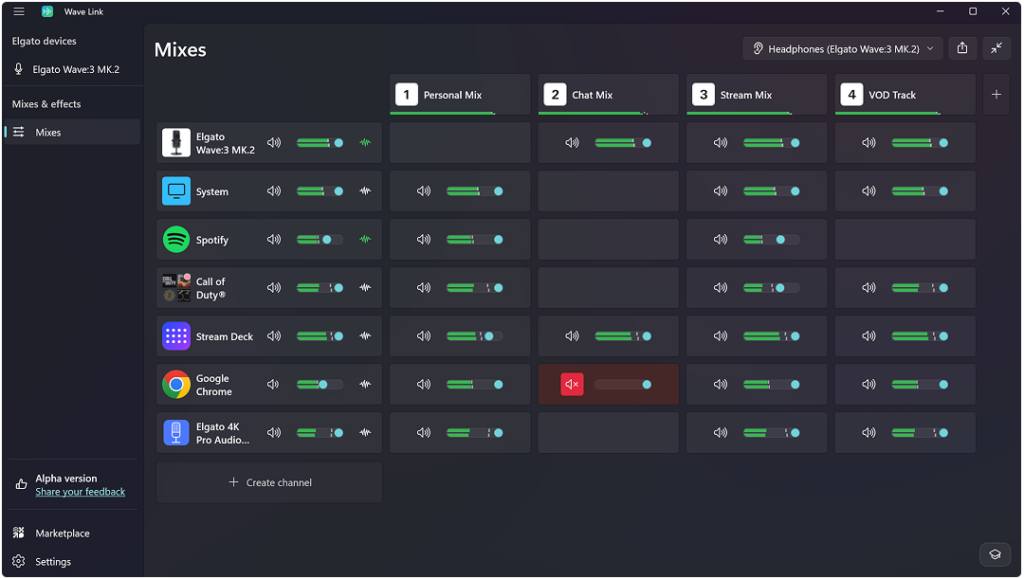Open the Mixes sidebar item
1024x579 pixels.
tap(72, 132)
